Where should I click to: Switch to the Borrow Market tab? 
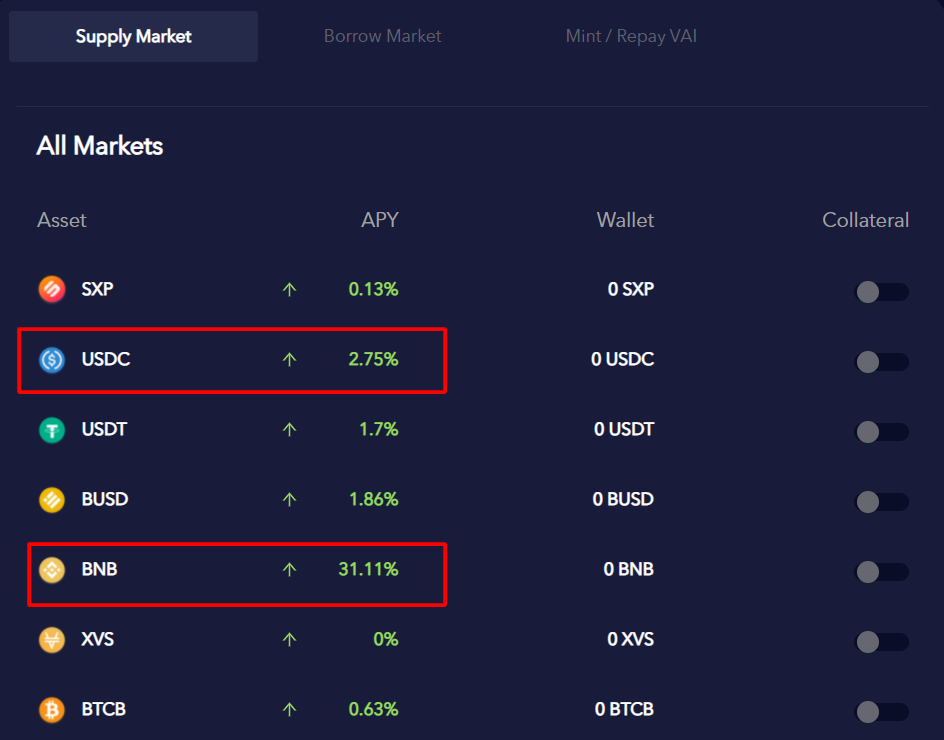pyautogui.click(x=382, y=36)
